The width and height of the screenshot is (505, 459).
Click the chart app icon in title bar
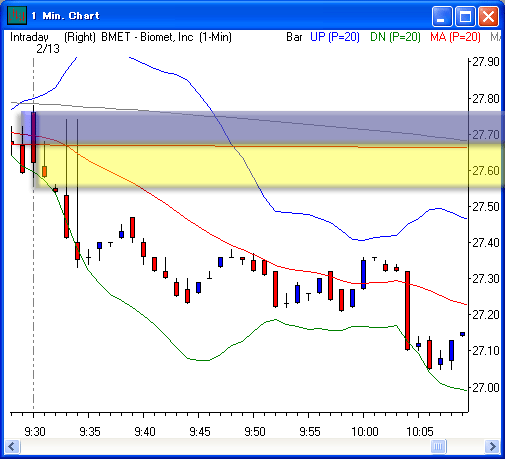pyautogui.click(x=17, y=15)
